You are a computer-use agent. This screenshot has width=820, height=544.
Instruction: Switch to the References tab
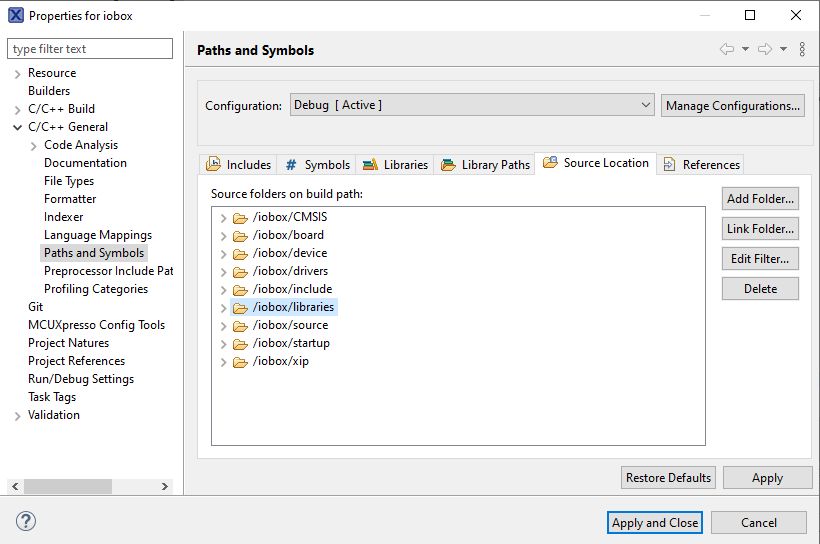[701, 164]
